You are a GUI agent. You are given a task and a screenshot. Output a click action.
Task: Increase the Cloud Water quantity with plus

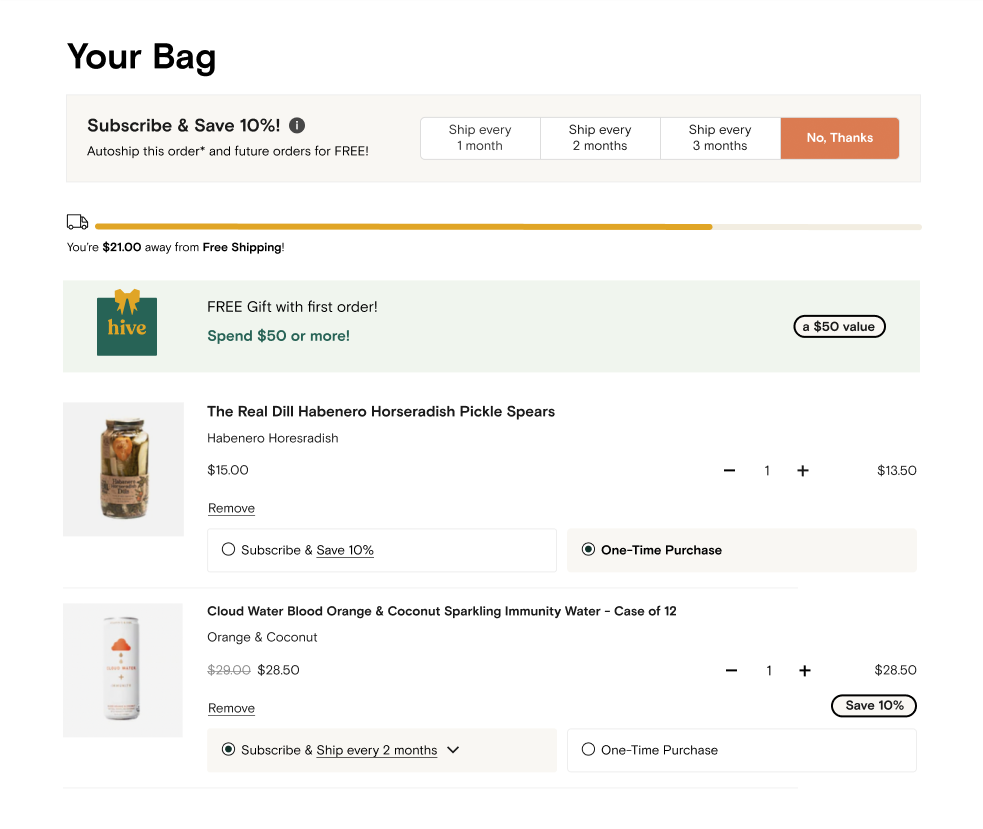[804, 670]
